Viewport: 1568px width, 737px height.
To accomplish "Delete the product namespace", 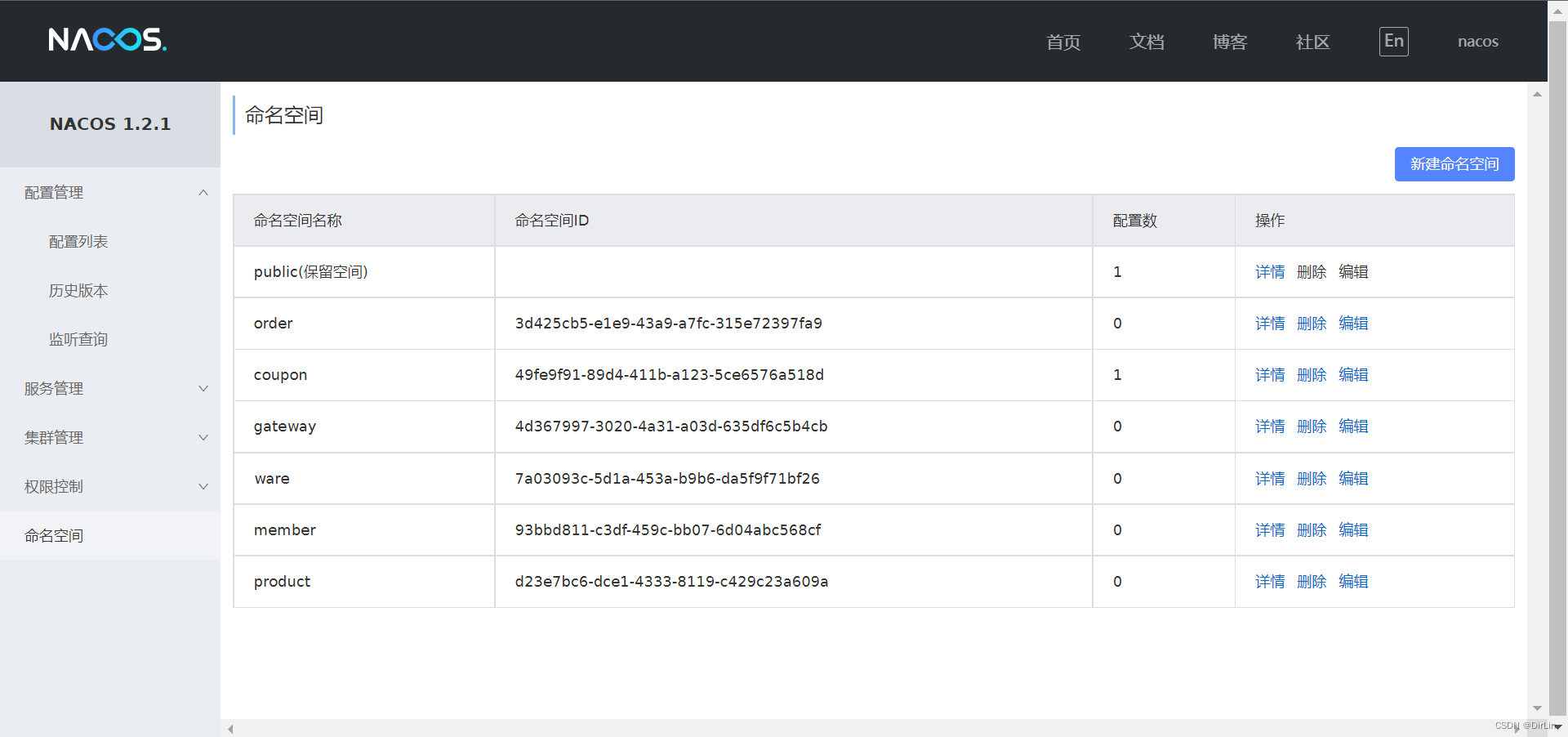I will (x=1312, y=582).
